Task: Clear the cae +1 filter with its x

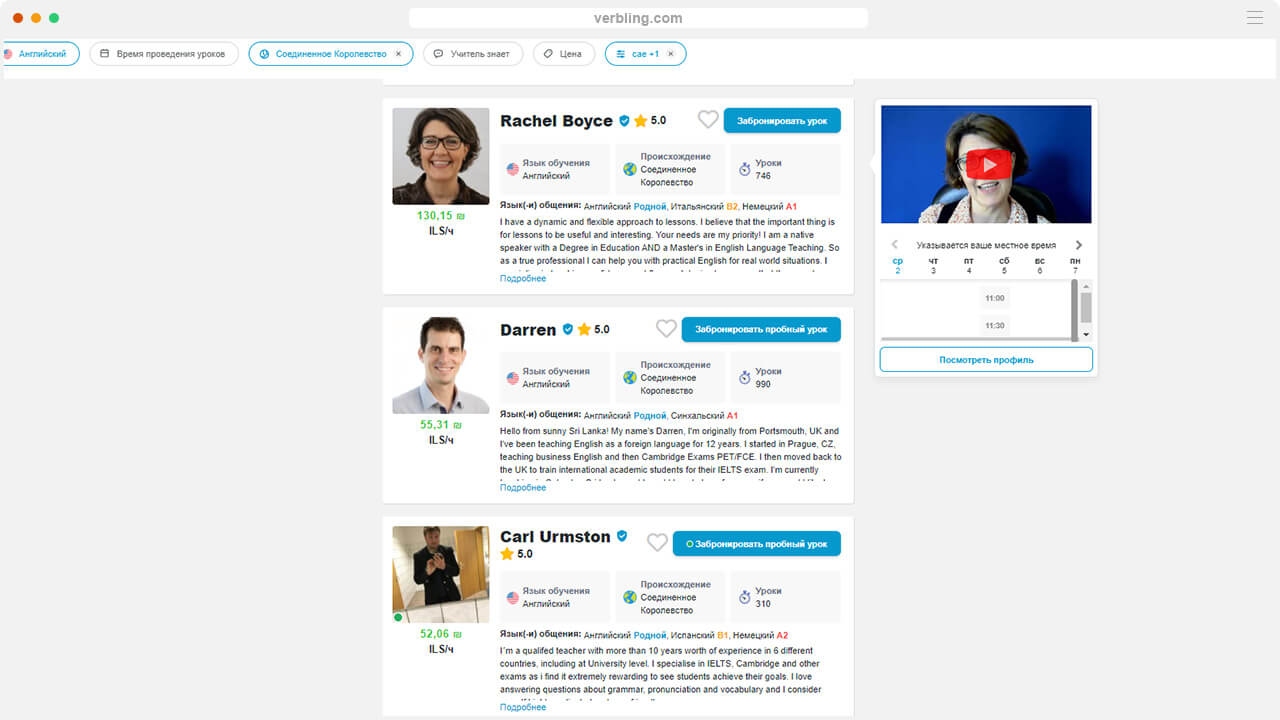Action: coord(671,54)
